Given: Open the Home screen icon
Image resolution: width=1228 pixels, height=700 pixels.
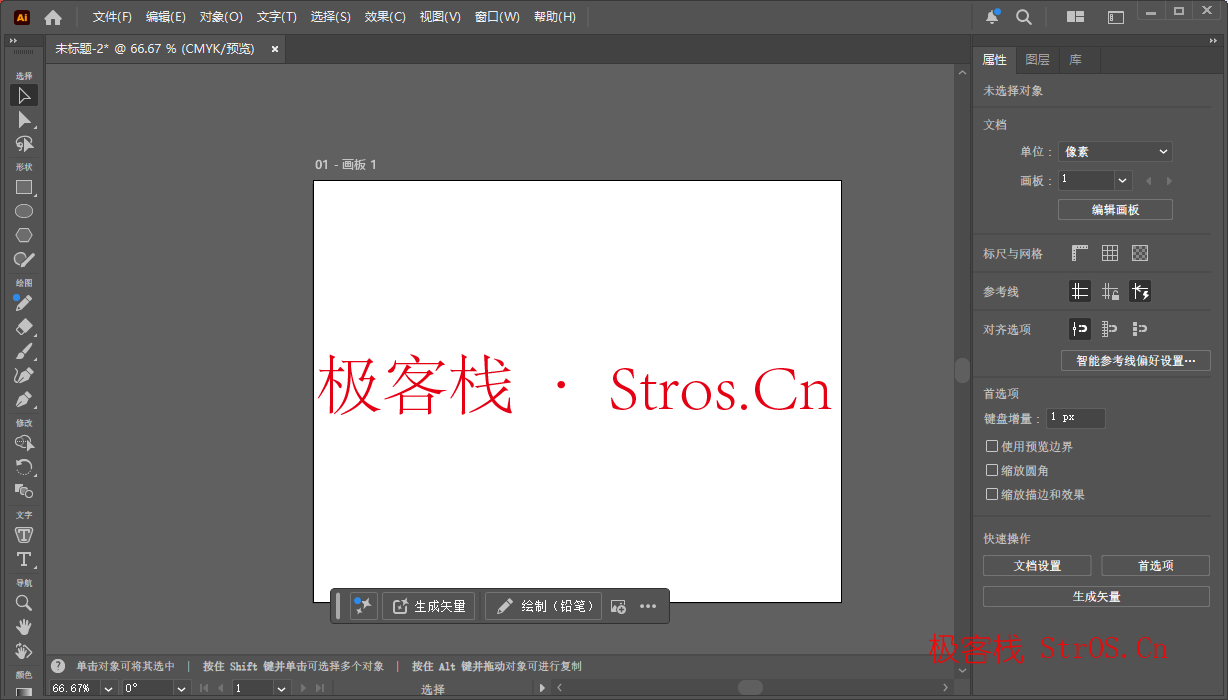Looking at the screenshot, I should click(x=53, y=17).
